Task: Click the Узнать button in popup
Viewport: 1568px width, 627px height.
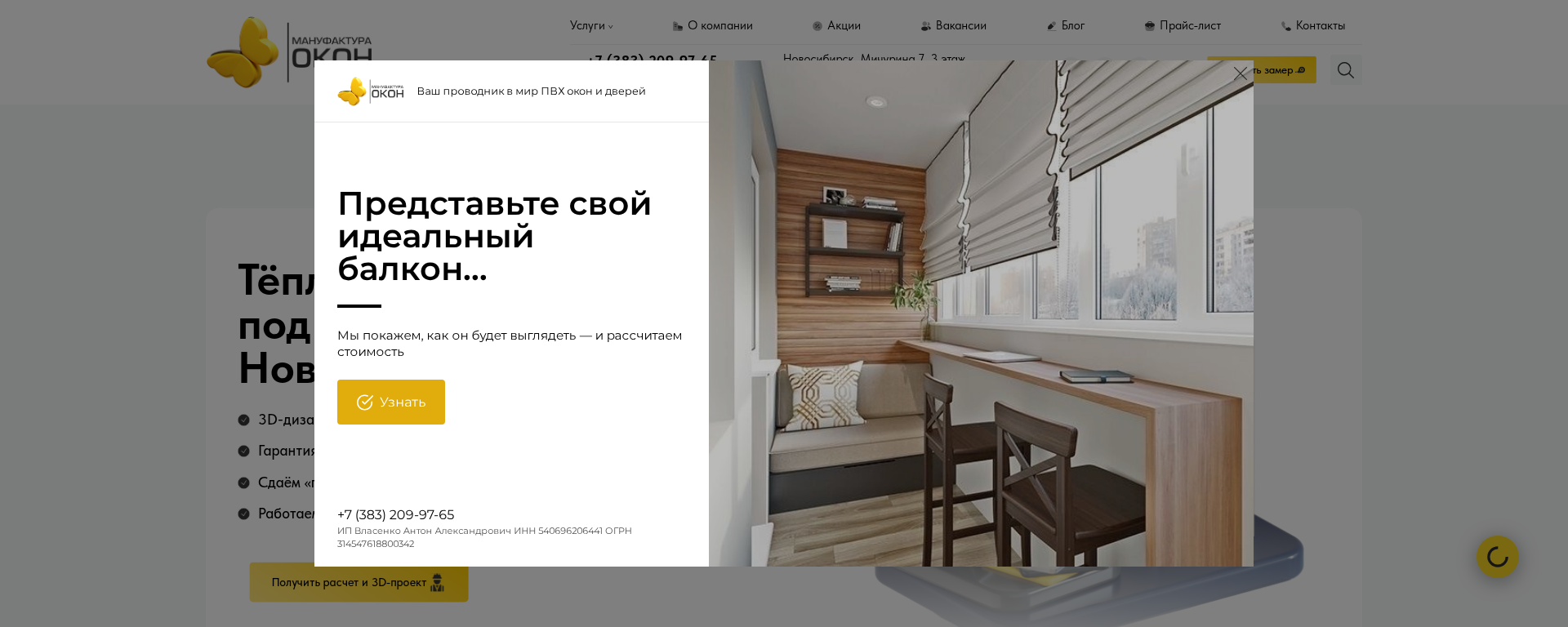Action: coord(391,402)
